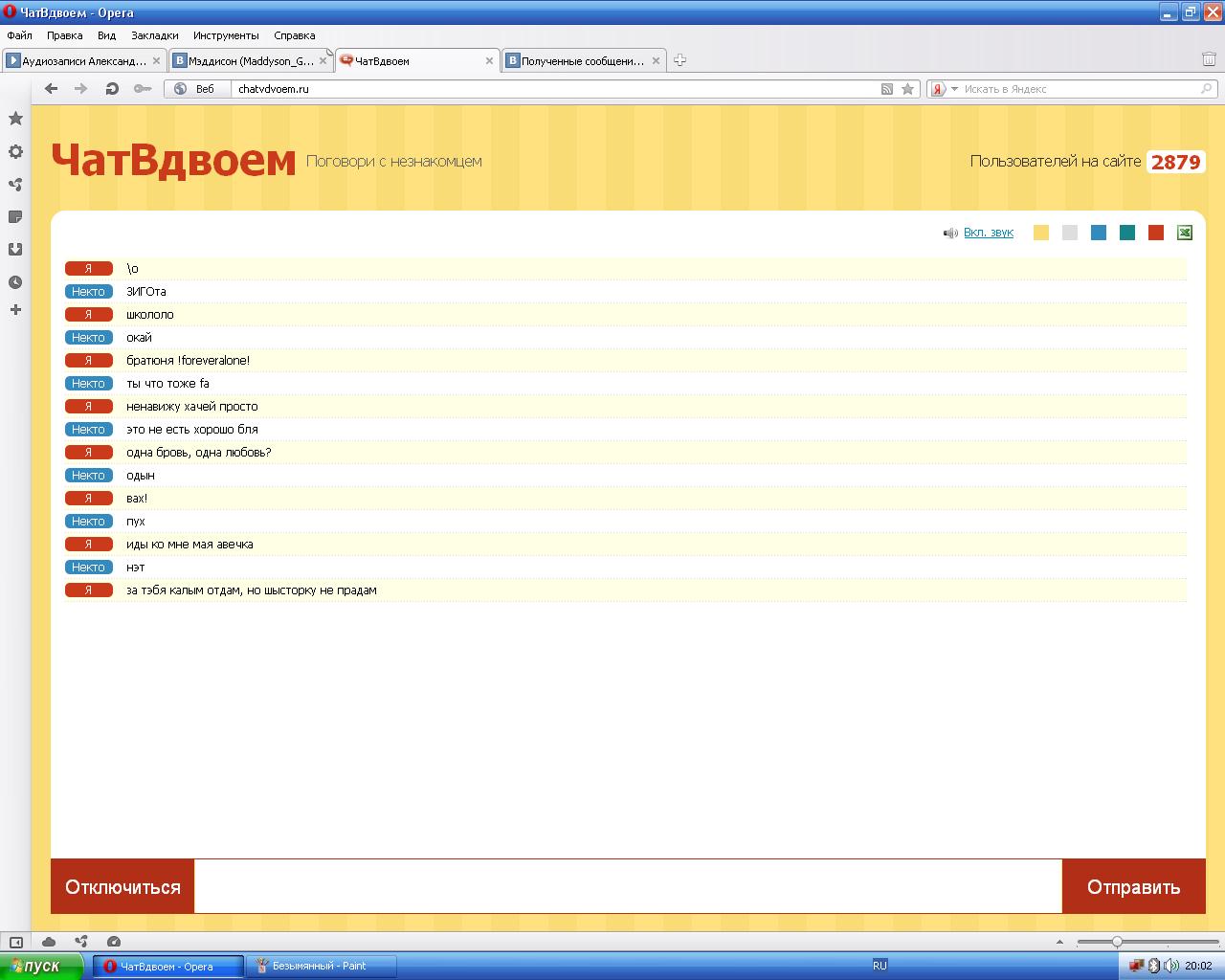Click the Вкл. звук link
This screenshot has width=1225, height=980.
pos(989,233)
